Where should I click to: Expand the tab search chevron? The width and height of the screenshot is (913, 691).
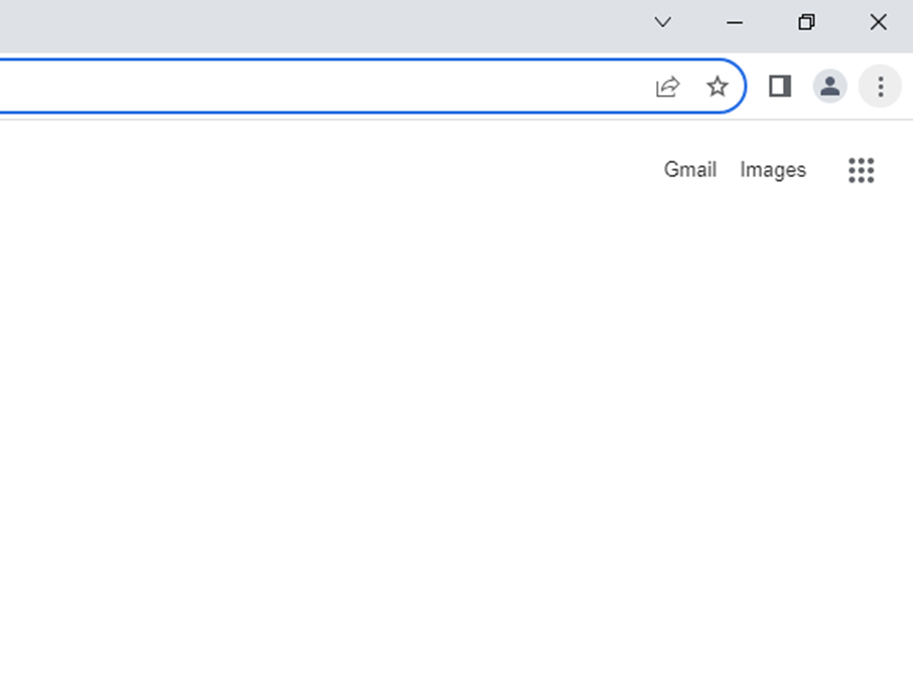click(662, 22)
